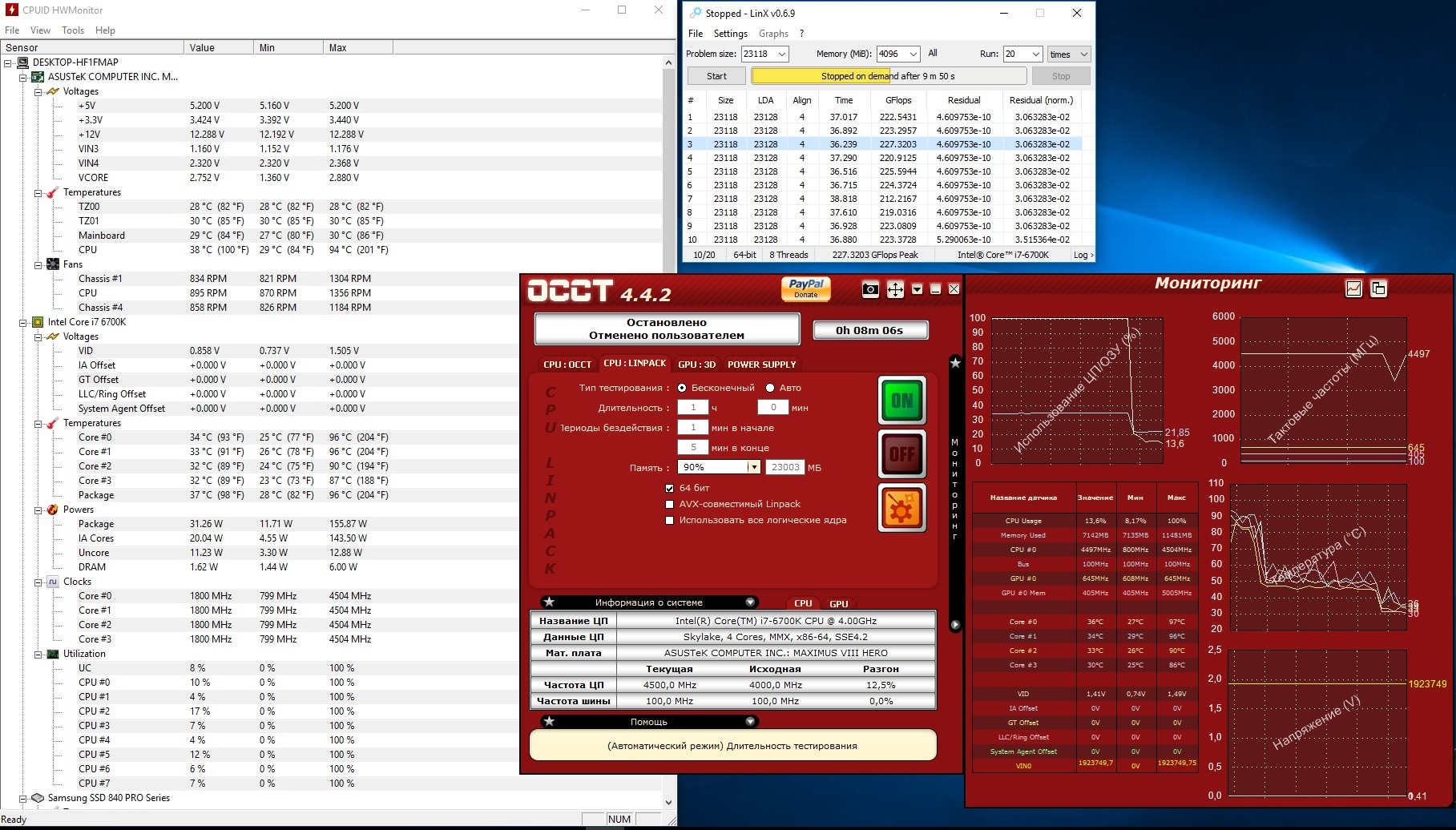Open the LinX Run count dropdown
Image resolution: width=1456 pixels, height=830 pixels.
coord(1035,54)
